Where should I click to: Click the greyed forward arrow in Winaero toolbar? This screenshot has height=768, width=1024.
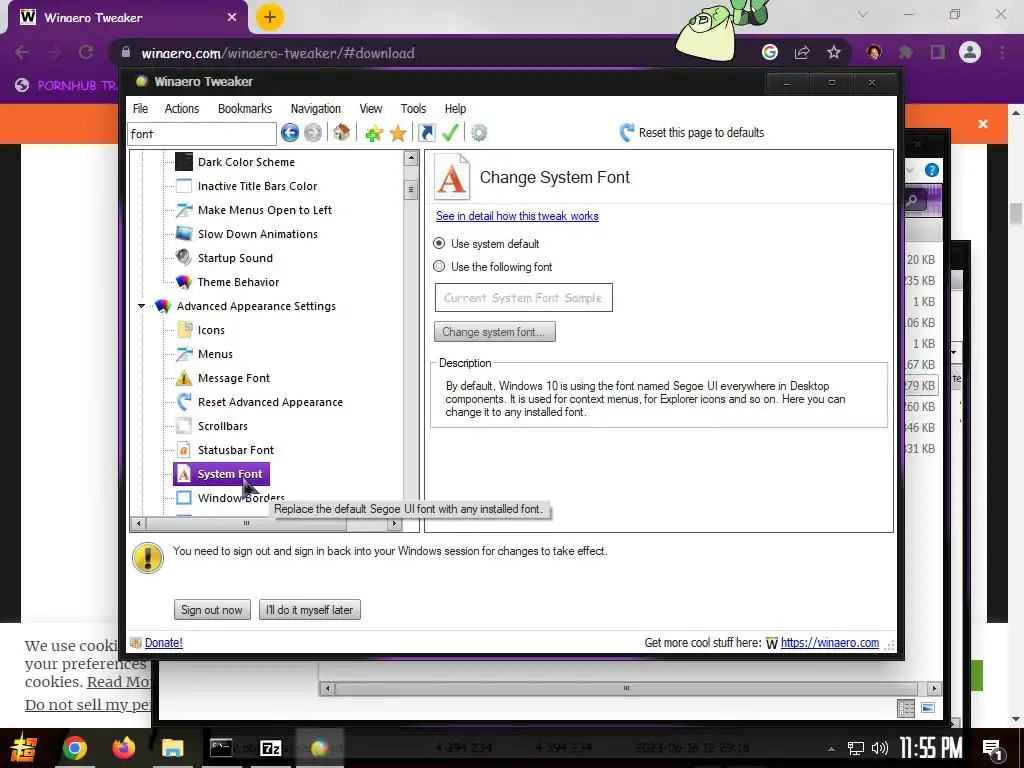313,133
